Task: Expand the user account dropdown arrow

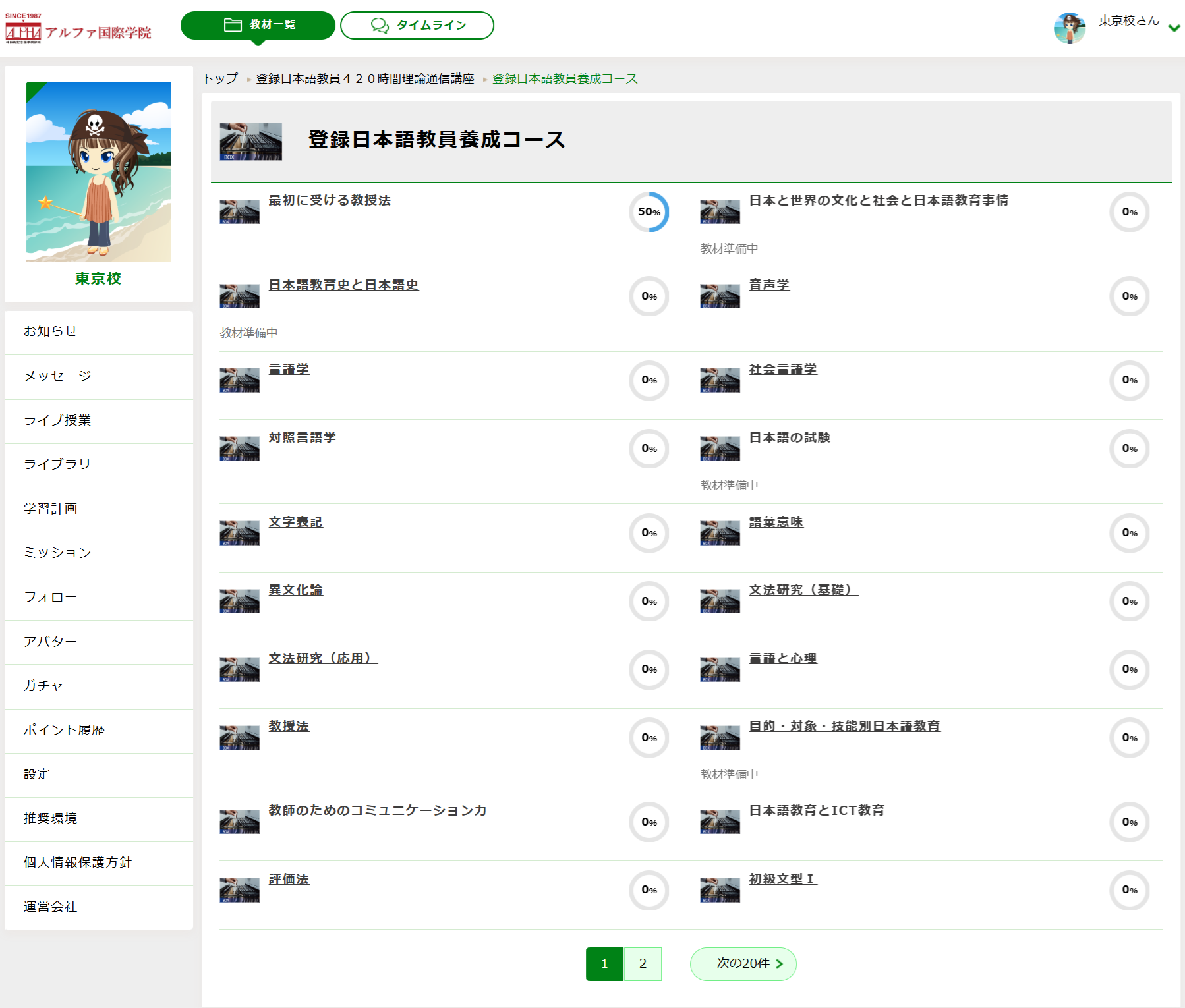Action: [x=1174, y=28]
